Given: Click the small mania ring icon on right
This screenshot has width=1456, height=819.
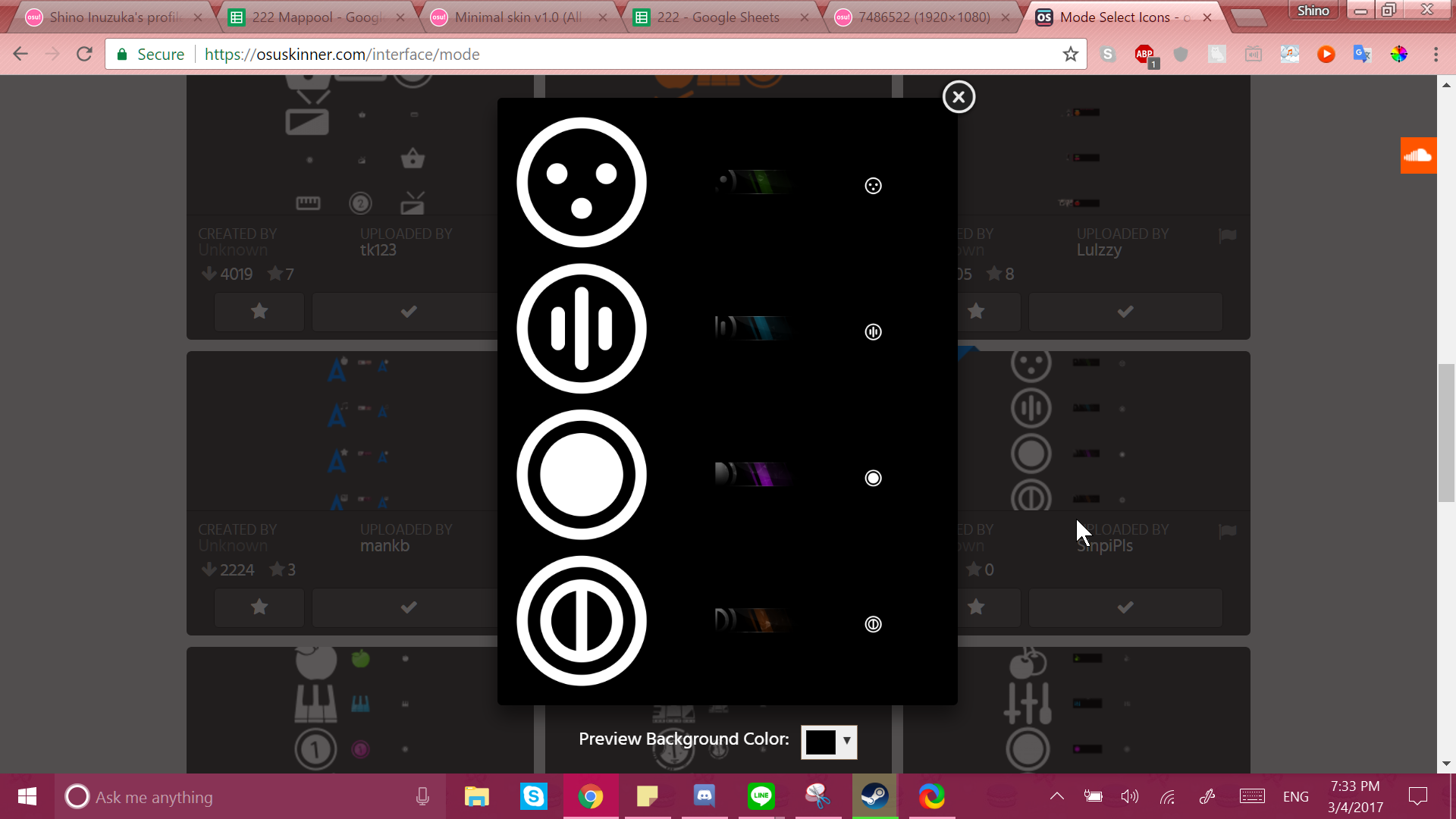Looking at the screenshot, I should [872, 623].
